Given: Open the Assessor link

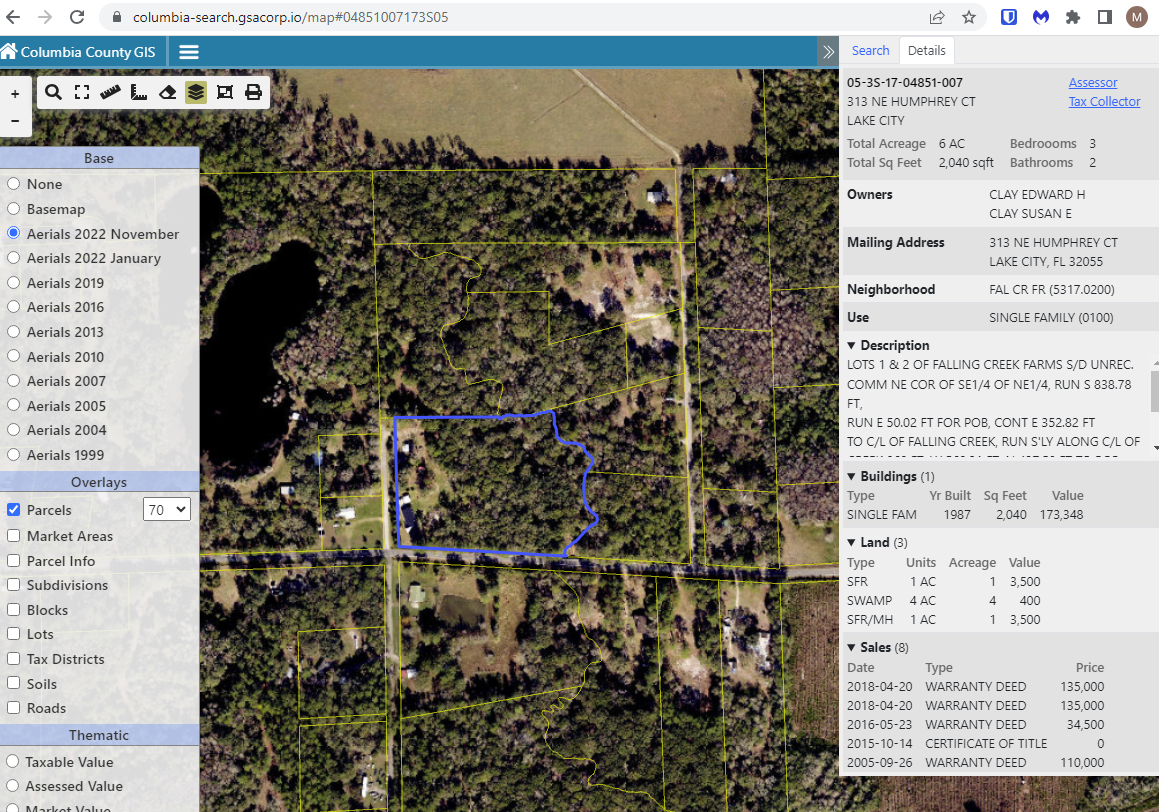Looking at the screenshot, I should click(1092, 83).
